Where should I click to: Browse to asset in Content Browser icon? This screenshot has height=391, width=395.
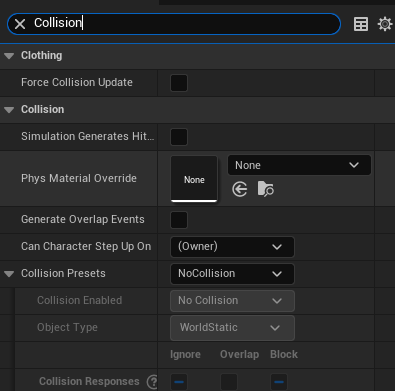coord(266,189)
